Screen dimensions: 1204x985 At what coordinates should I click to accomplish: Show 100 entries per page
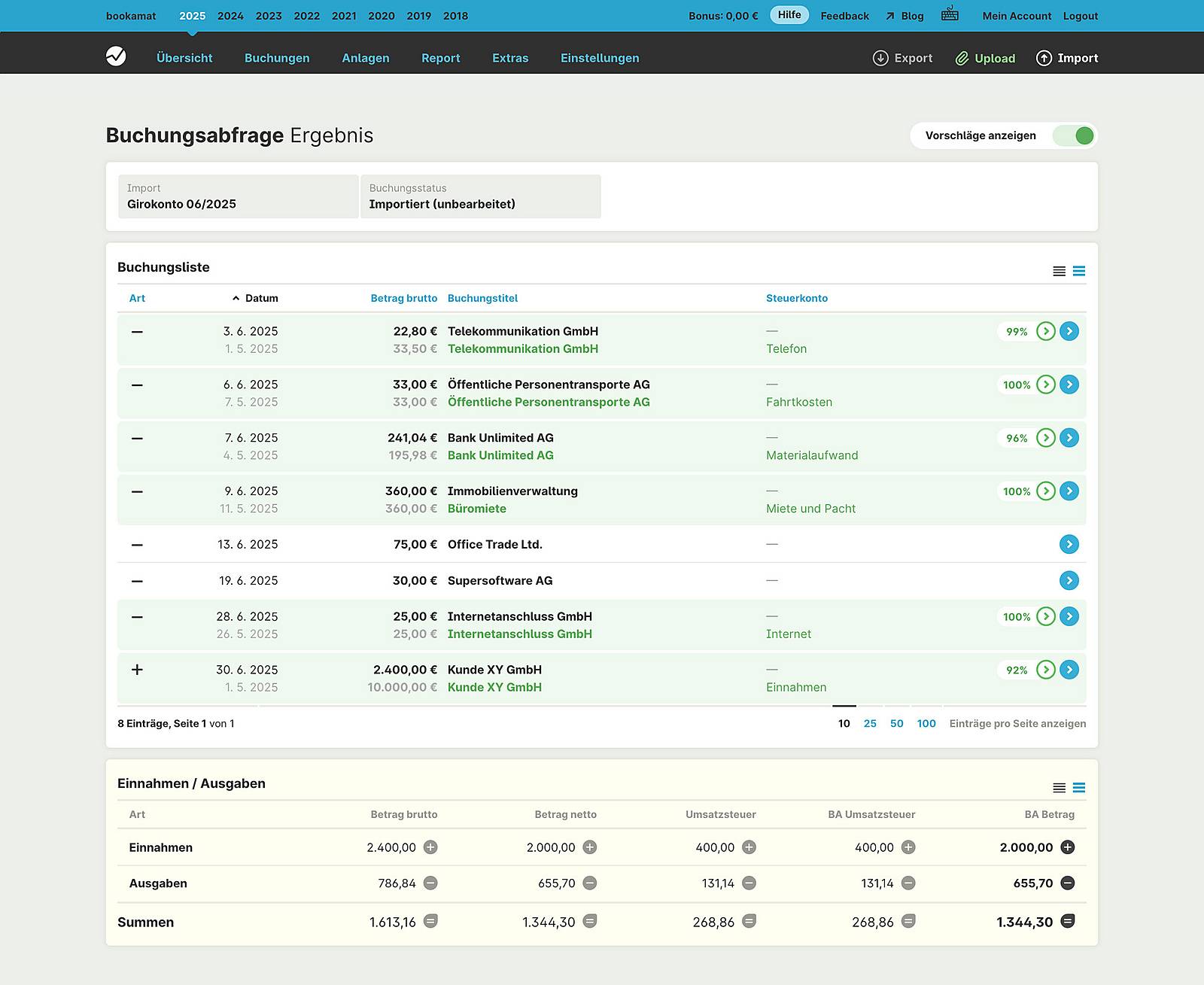(926, 723)
